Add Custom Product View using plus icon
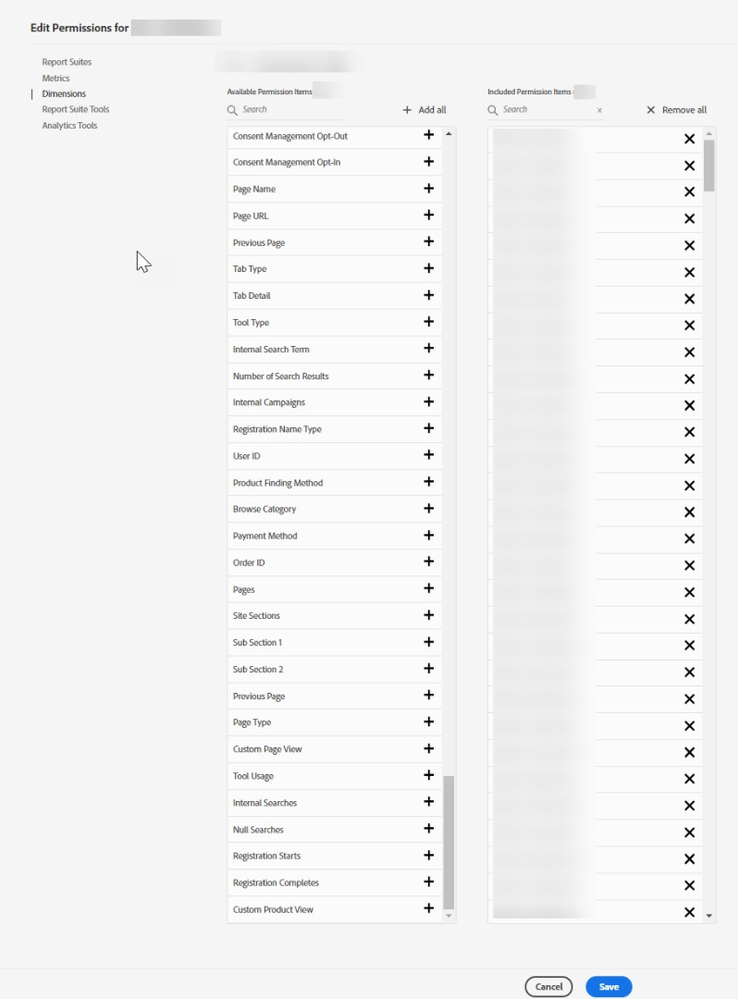Viewport: 738px width, 999px height. click(x=429, y=908)
